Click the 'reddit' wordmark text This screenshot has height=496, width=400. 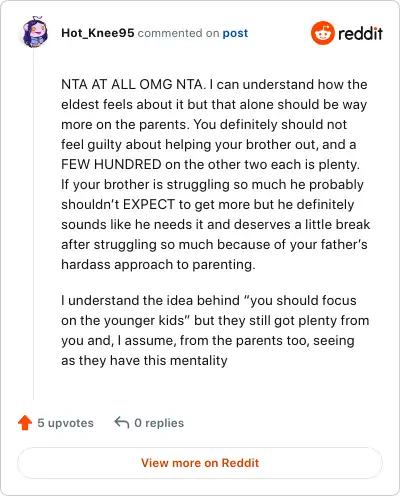pos(360,33)
